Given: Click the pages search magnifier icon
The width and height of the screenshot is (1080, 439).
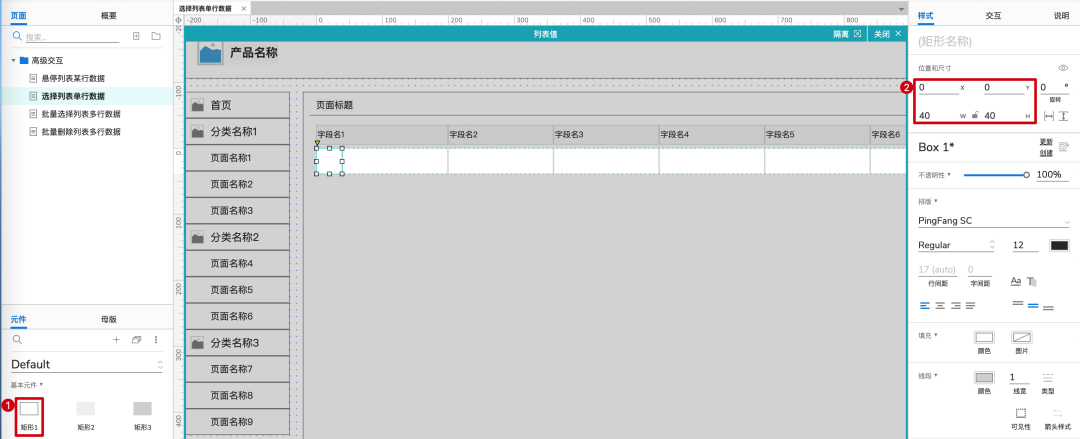Looking at the screenshot, I should click(17, 36).
